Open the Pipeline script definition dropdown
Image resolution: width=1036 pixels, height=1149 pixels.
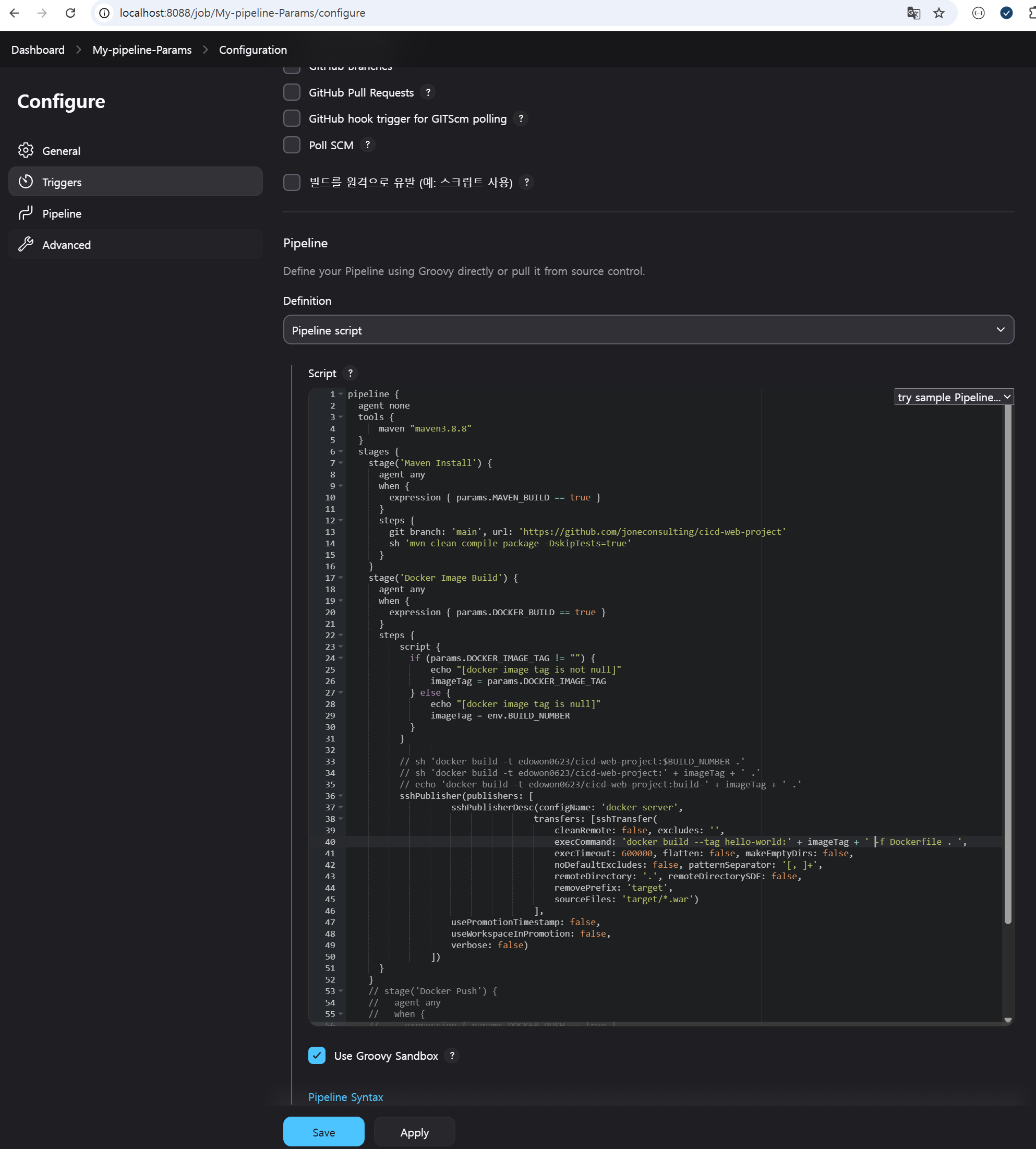pos(648,330)
